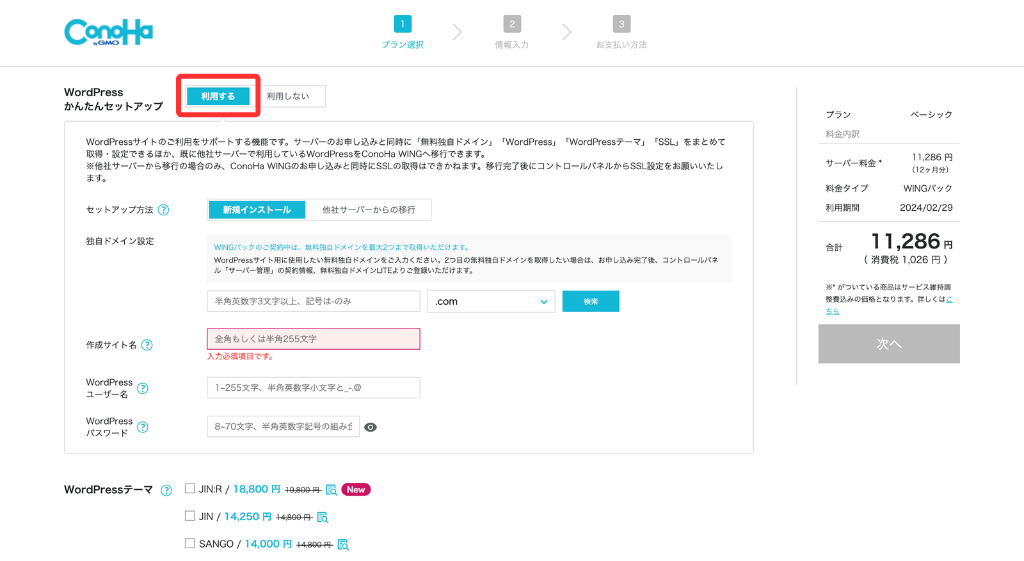Open help icon for WordPress ユーザー名

point(142,388)
